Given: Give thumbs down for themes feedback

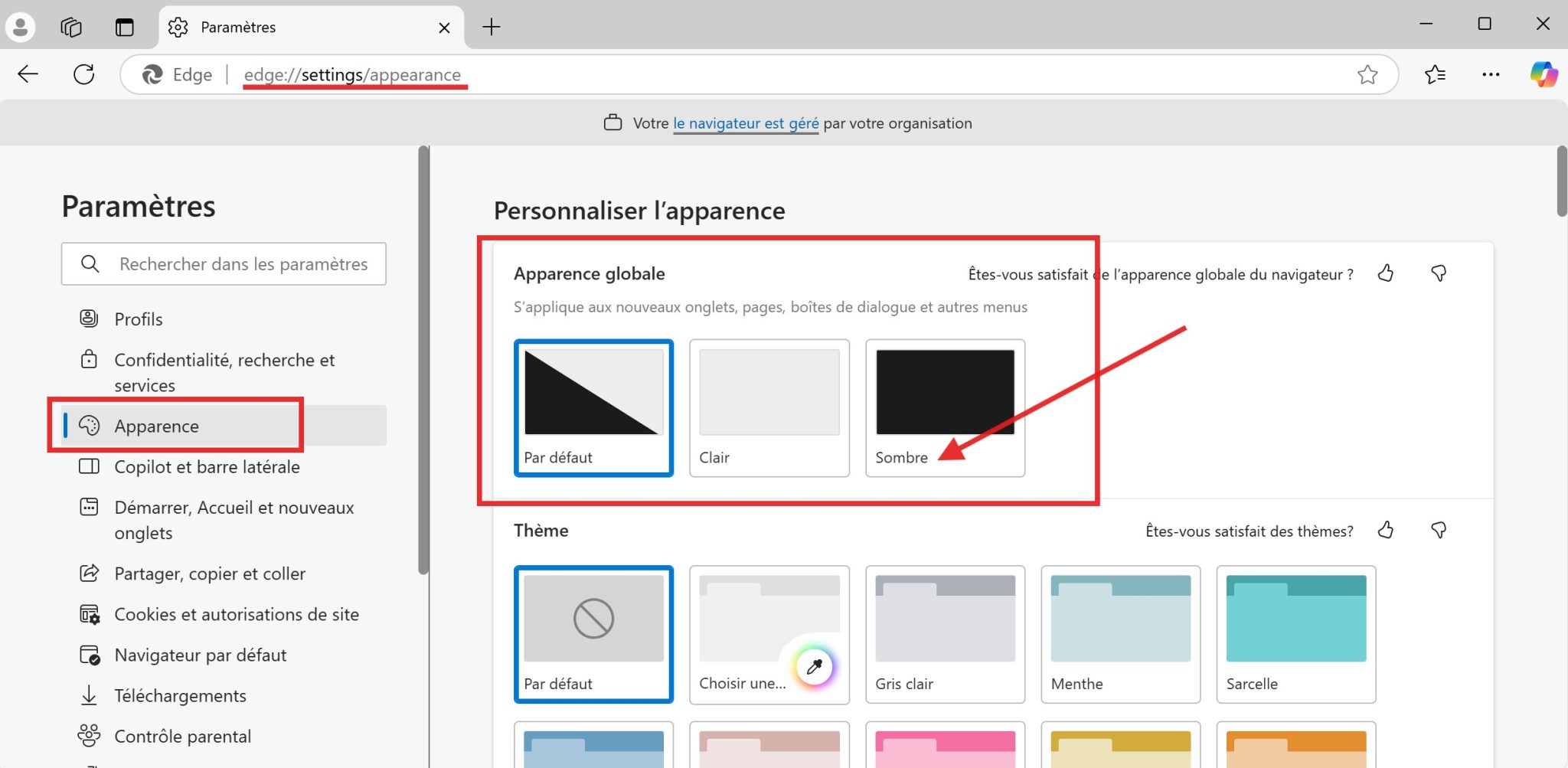Looking at the screenshot, I should [1440, 530].
